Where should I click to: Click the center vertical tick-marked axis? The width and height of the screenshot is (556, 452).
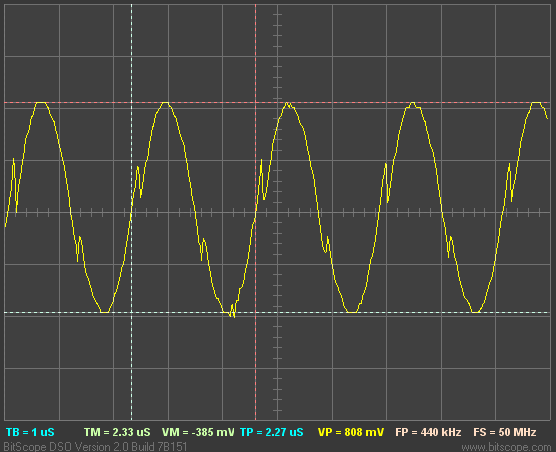(277, 213)
